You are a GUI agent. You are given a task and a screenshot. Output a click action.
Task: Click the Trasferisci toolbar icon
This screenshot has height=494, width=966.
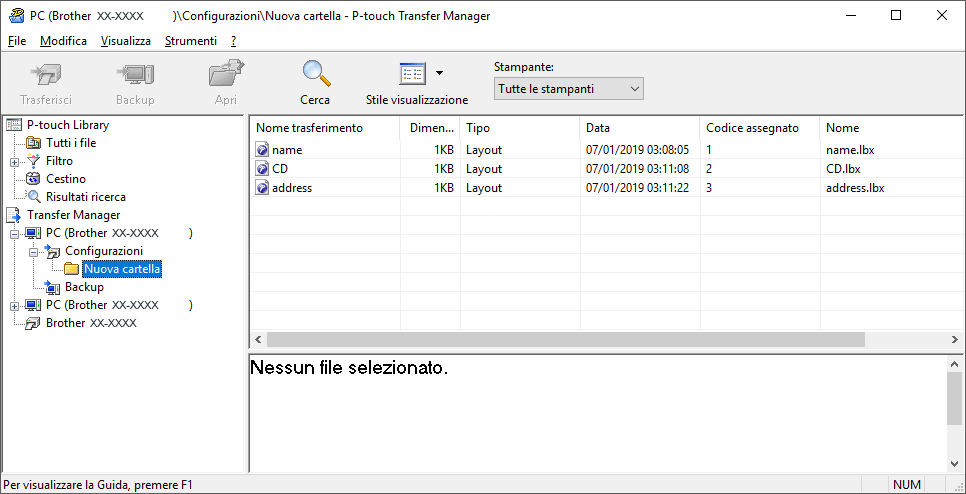[x=46, y=75]
